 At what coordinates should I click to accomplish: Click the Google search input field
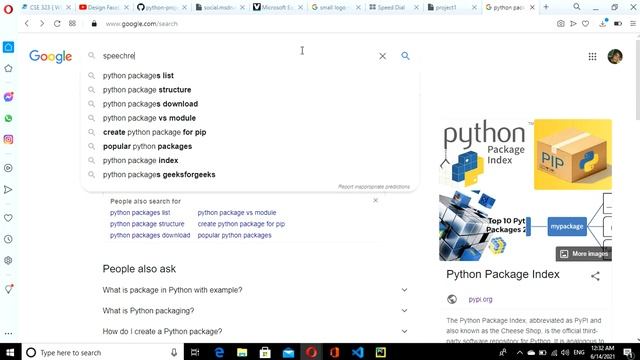click(x=237, y=56)
